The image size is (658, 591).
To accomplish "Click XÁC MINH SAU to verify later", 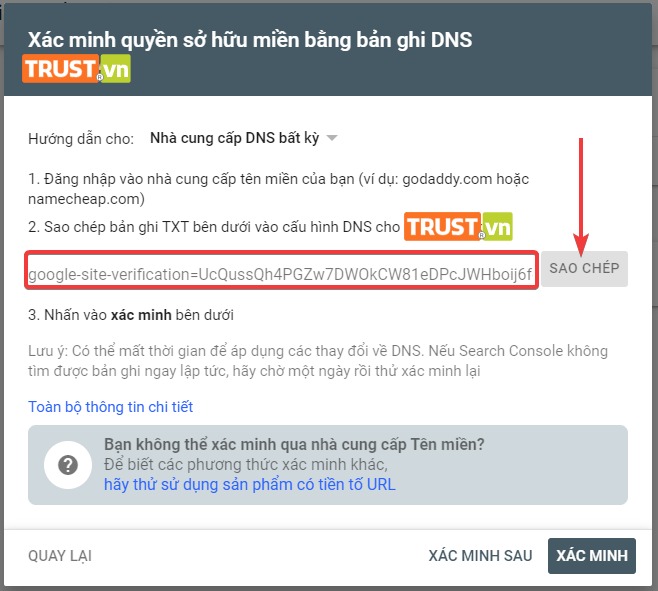I will pyautogui.click(x=480, y=556).
